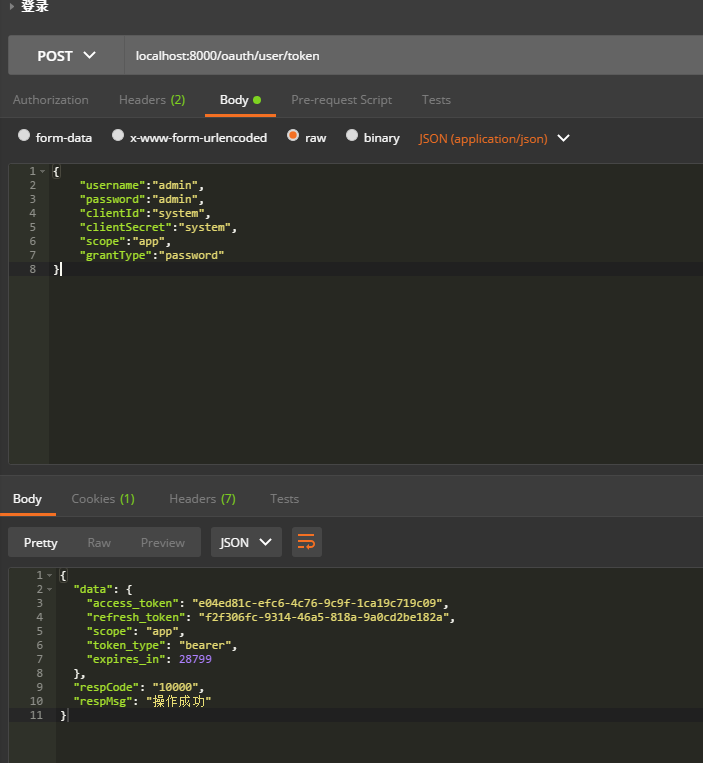Select the Preview response view

(162, 543)
